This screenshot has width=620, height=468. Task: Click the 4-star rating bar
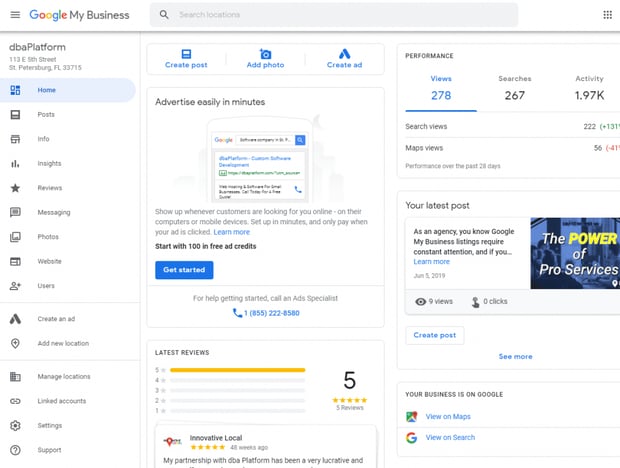click(x=238, y=380)
